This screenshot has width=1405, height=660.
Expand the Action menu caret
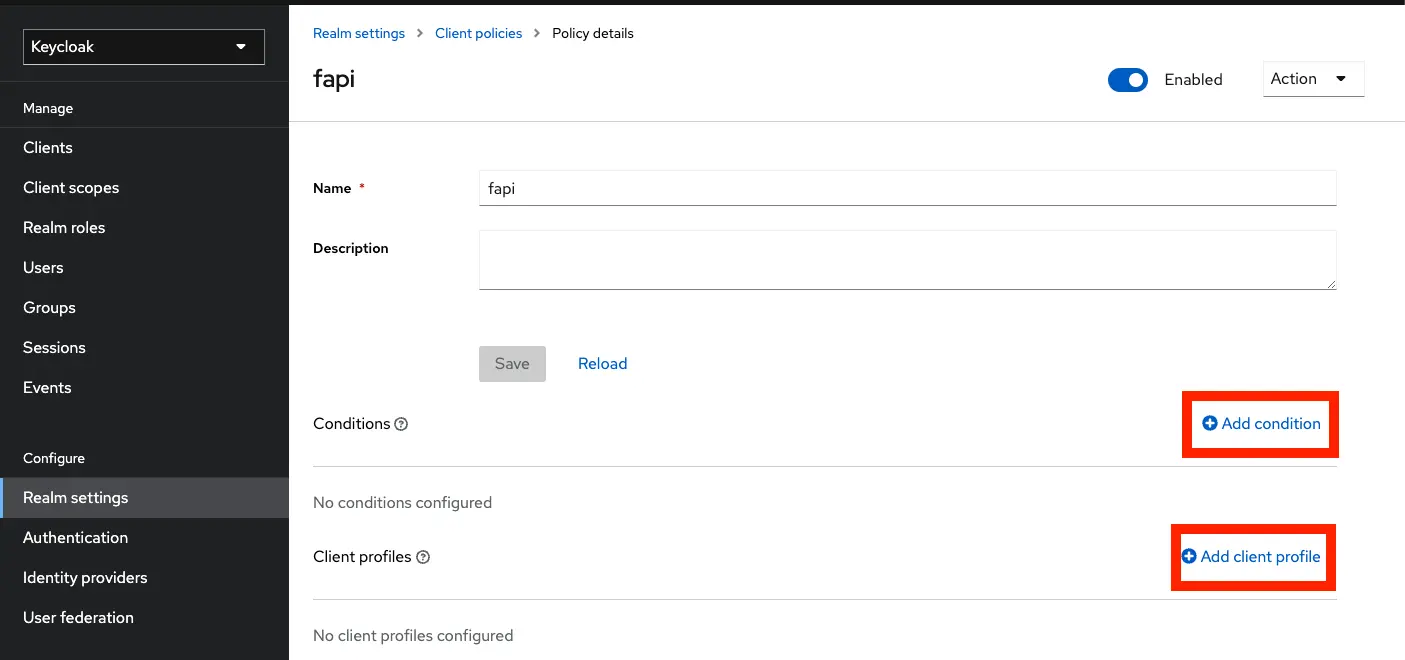1340,79
